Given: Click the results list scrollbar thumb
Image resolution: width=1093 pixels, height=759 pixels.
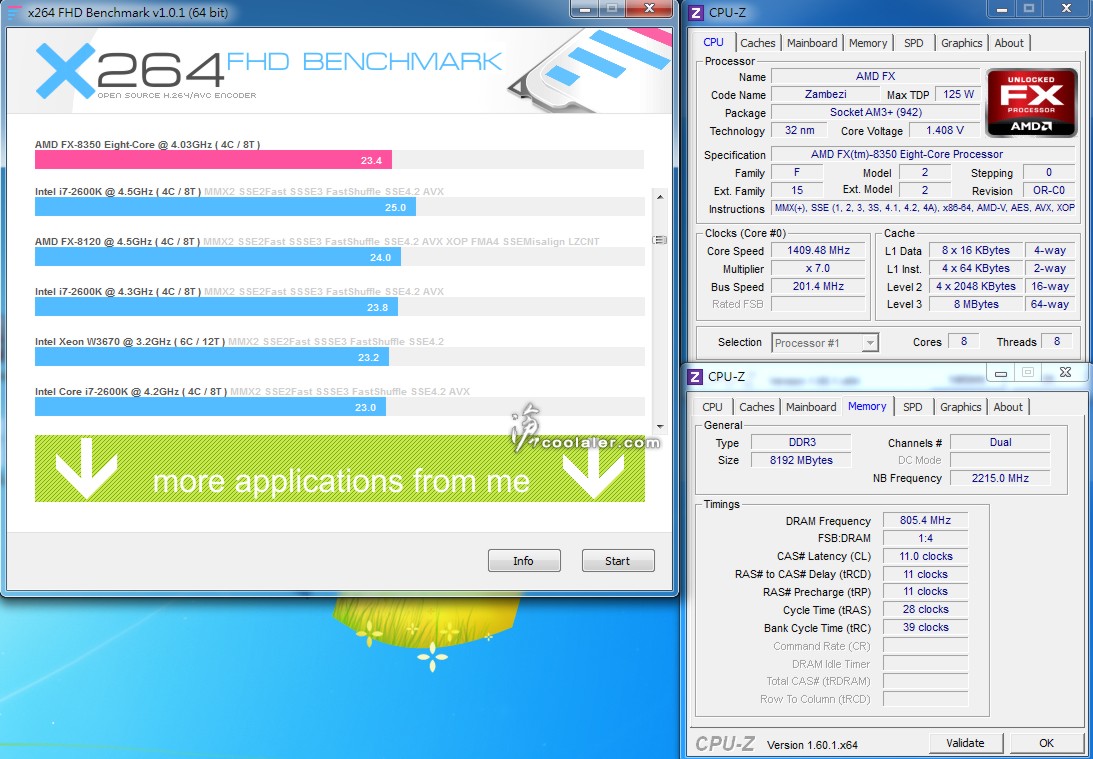Looking at the screenshot, I should tap(659, 240).
